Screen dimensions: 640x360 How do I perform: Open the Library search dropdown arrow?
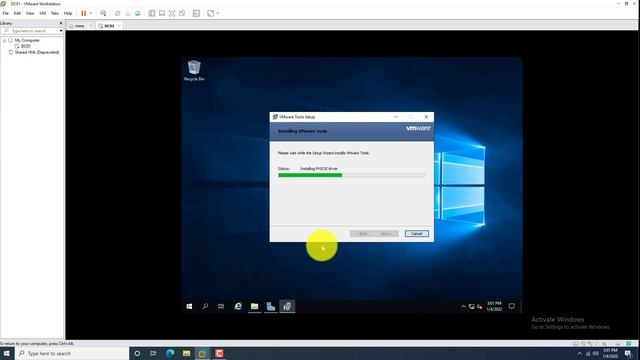(x=61, y=31)
